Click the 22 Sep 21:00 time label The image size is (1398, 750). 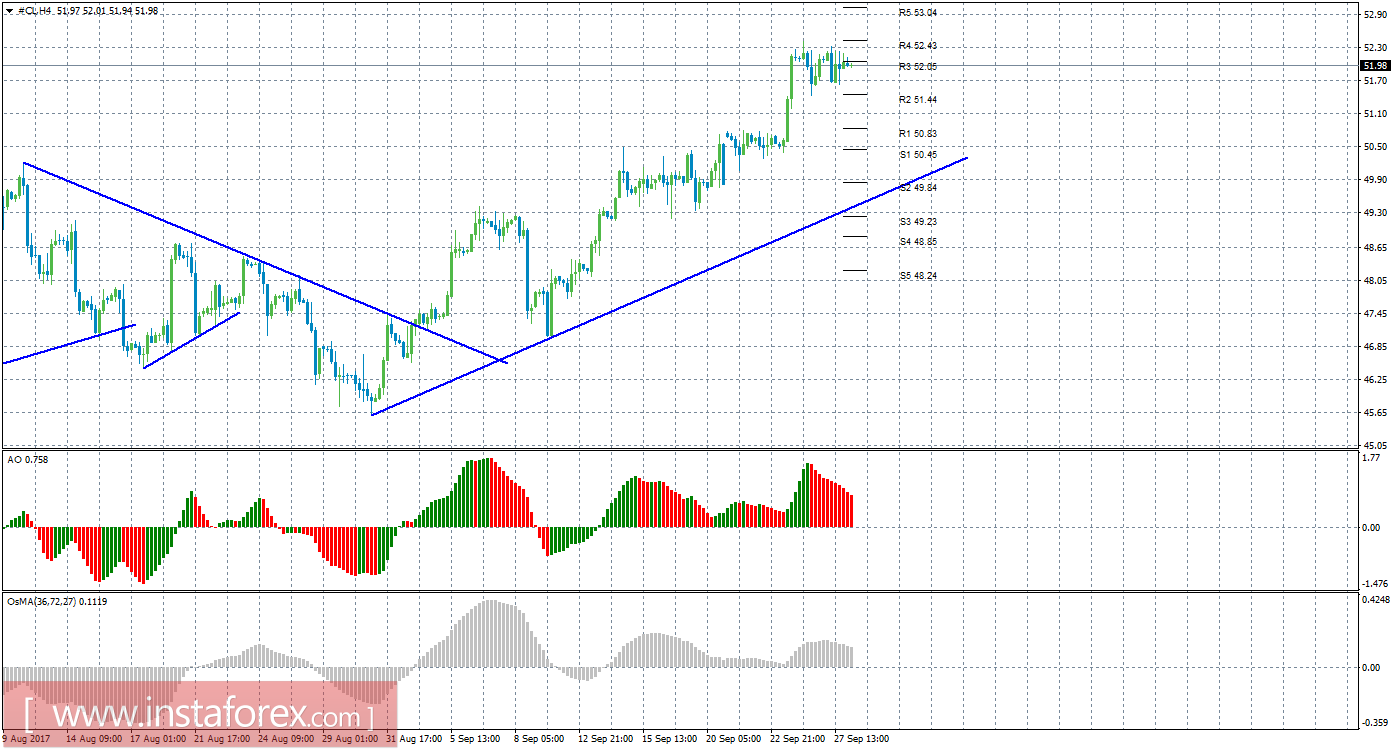[798, 740]
